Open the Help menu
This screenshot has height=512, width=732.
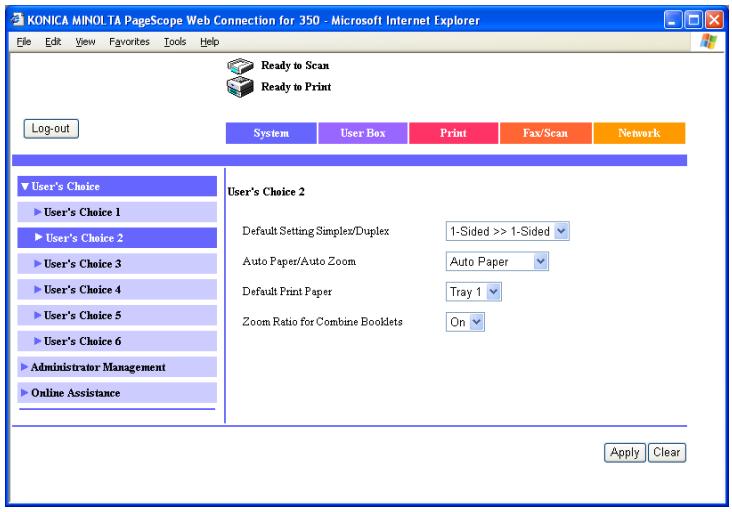210,42
